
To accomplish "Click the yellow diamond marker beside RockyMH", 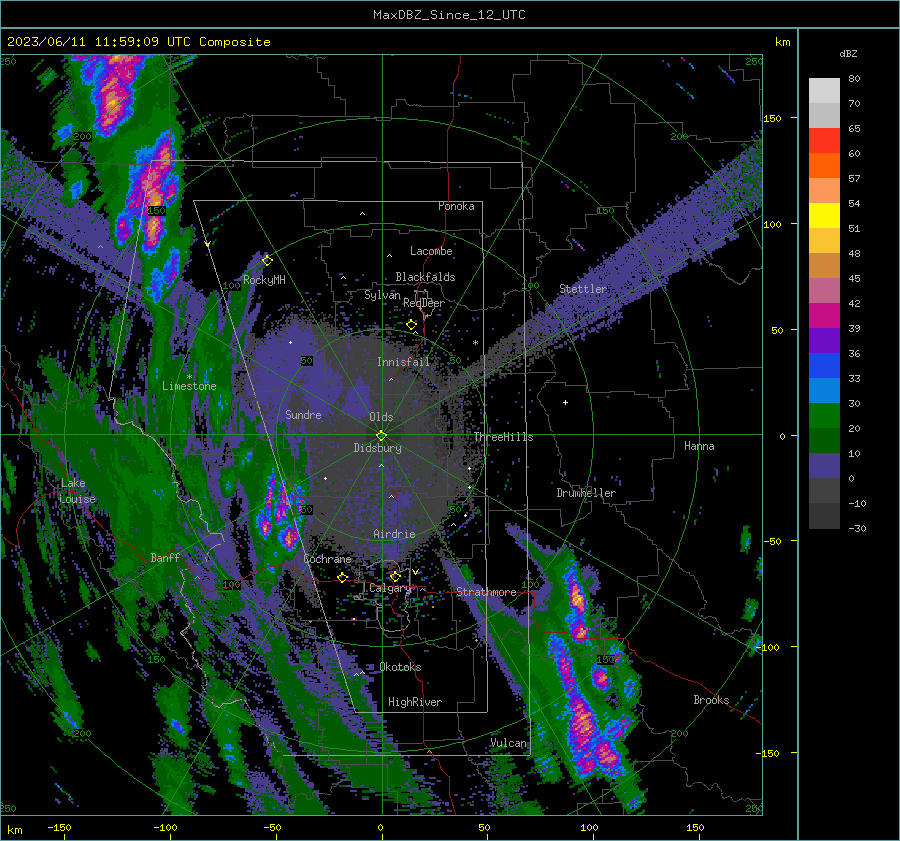I will pyautogui.click(x=267, y=261).
